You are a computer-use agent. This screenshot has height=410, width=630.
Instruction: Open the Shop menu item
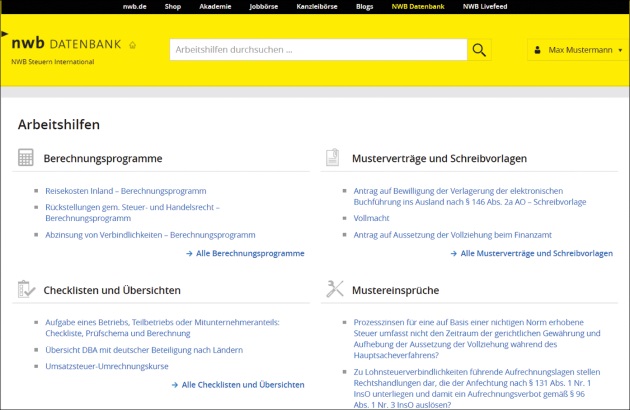pos(173,6)
